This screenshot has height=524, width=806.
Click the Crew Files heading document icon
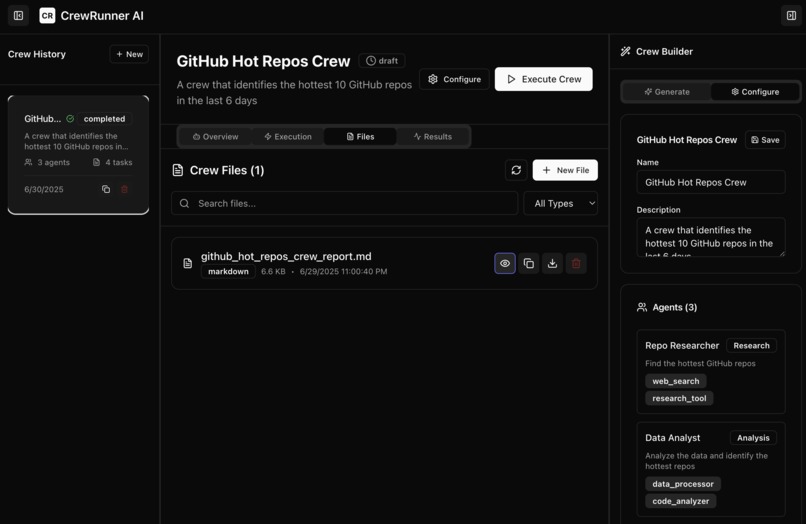(x=178, y=170)
